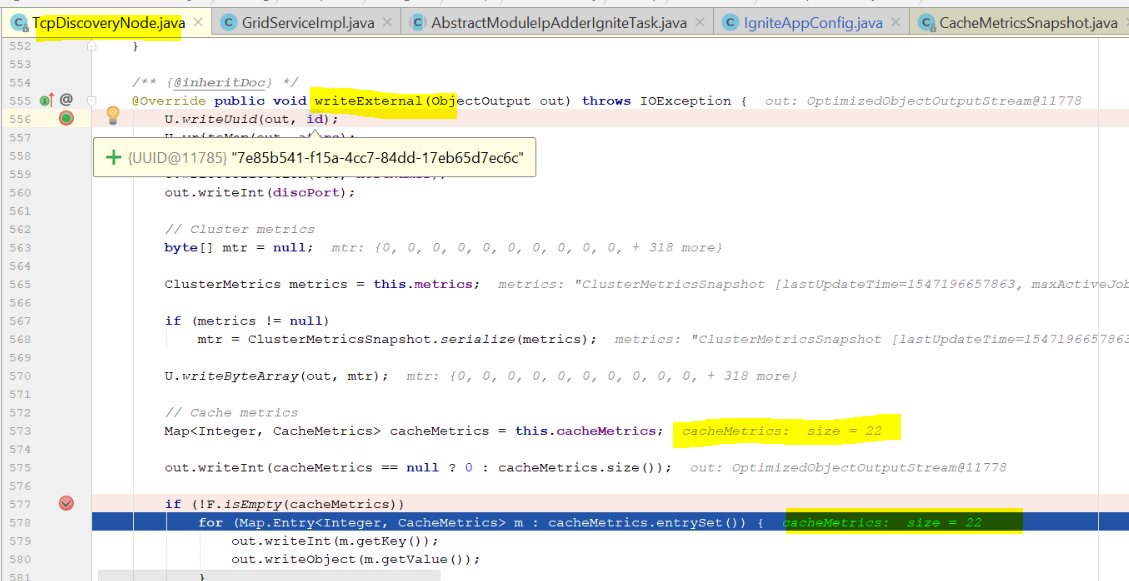Expand the UUID value in debugger tooltip
Image resolution: width=1129 pixels, height=581 pixels.
pyautogui.click(x=114, y=158)
